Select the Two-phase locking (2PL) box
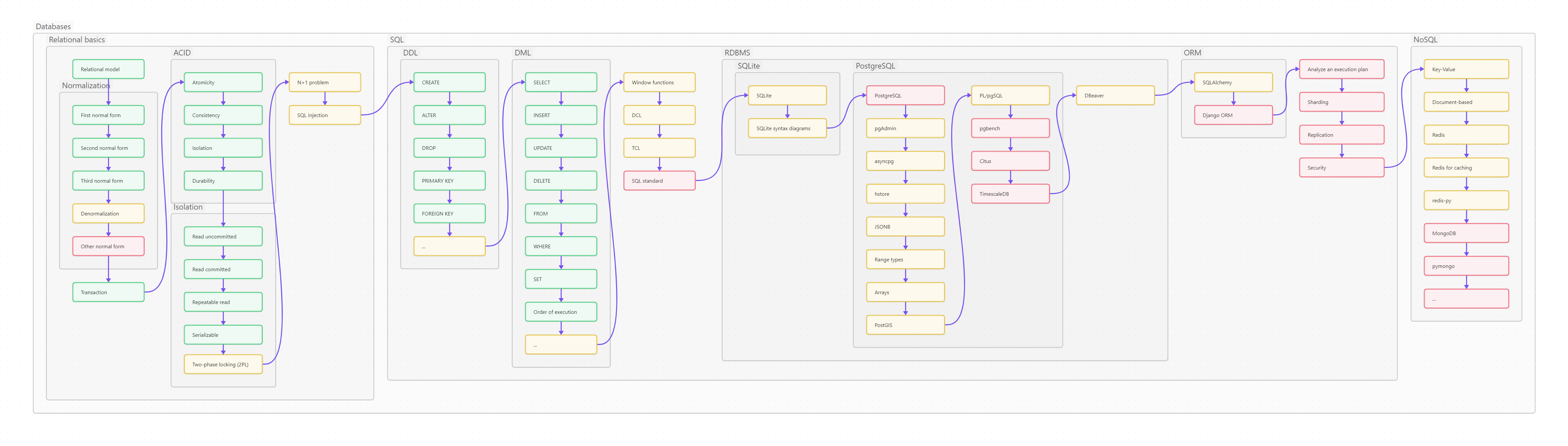 coord(223,364)
